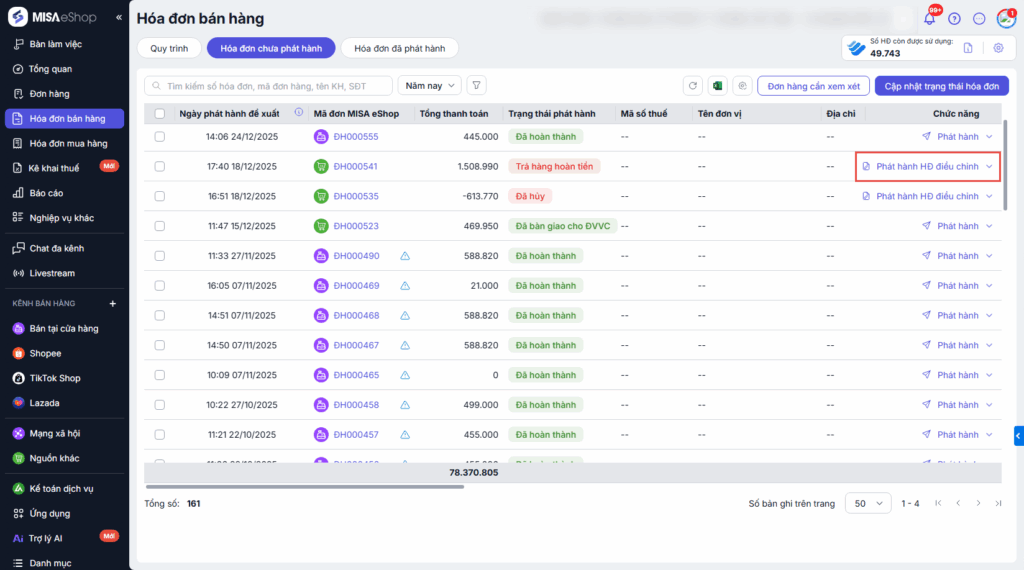This screenshot has height=570, width=1024.
Task: Click the warning triangle icon beside ĐH000490
Action: pyautogui.click(x=405, y=256)
